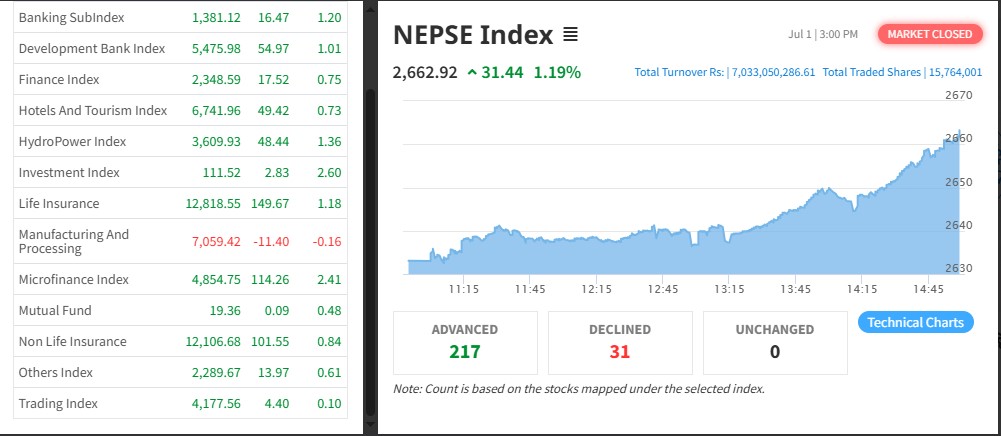
Task: Click the Advanced stocks count box
Action: (x=464, y=341)
